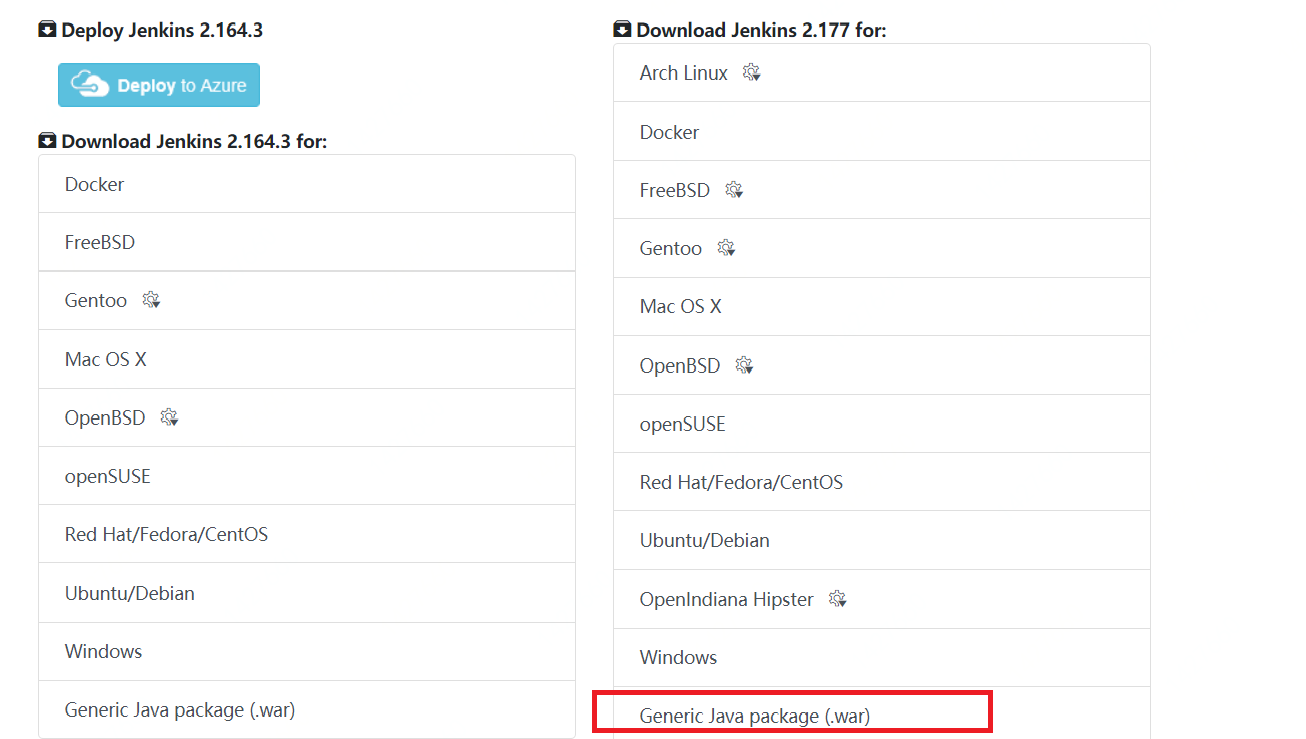Choose OpenBSD under Jenkins 2.177

[x=882, y=365]
